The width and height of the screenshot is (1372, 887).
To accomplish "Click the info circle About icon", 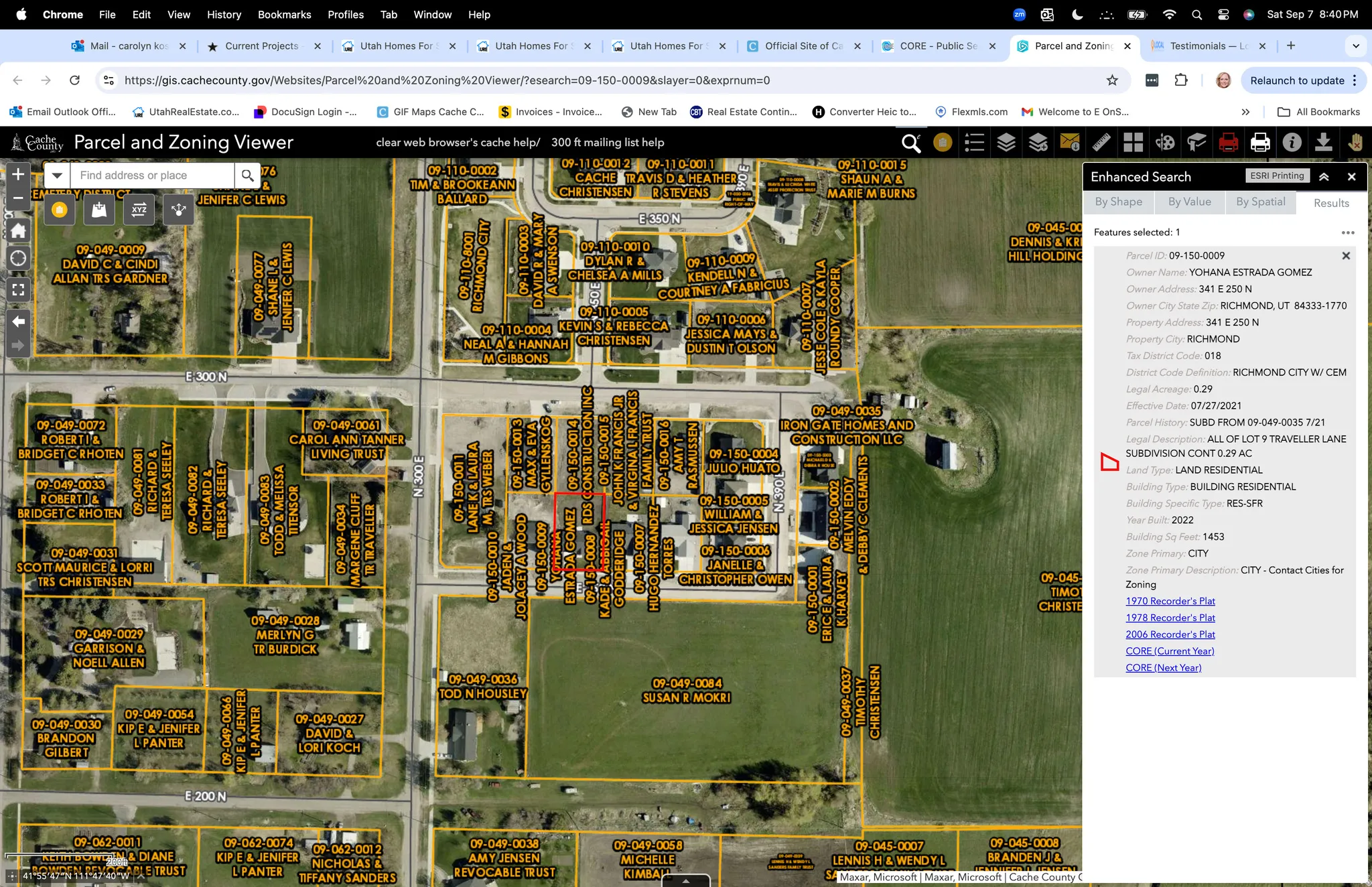I will (x=1292, y=142).
